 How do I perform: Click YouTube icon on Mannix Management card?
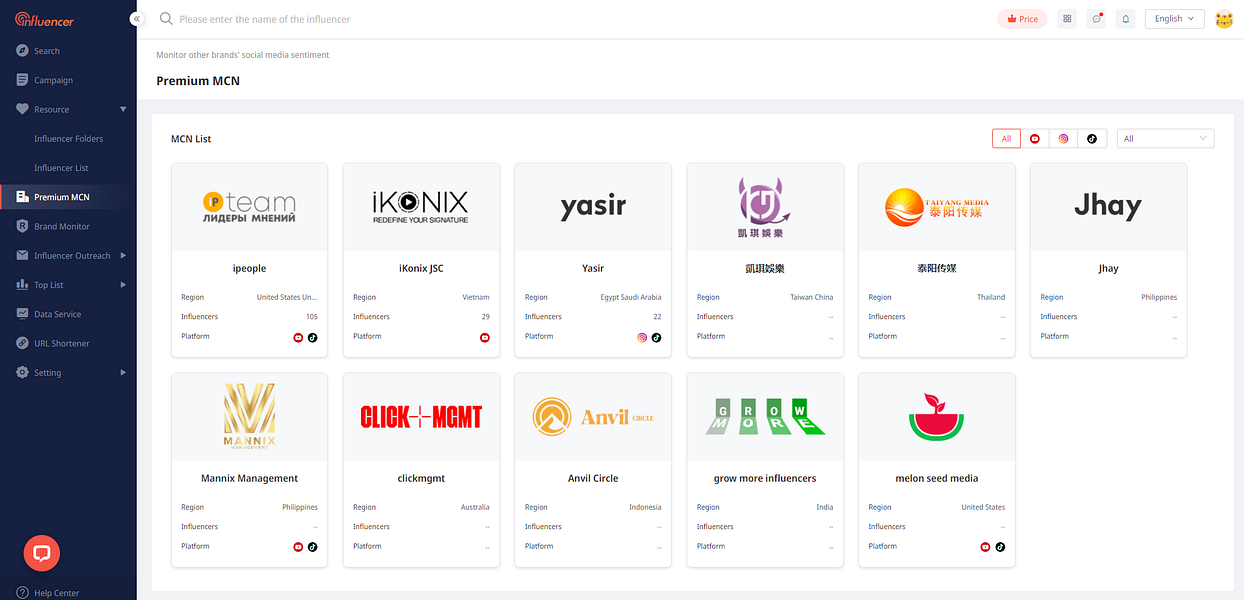click(x=298, y=547)
